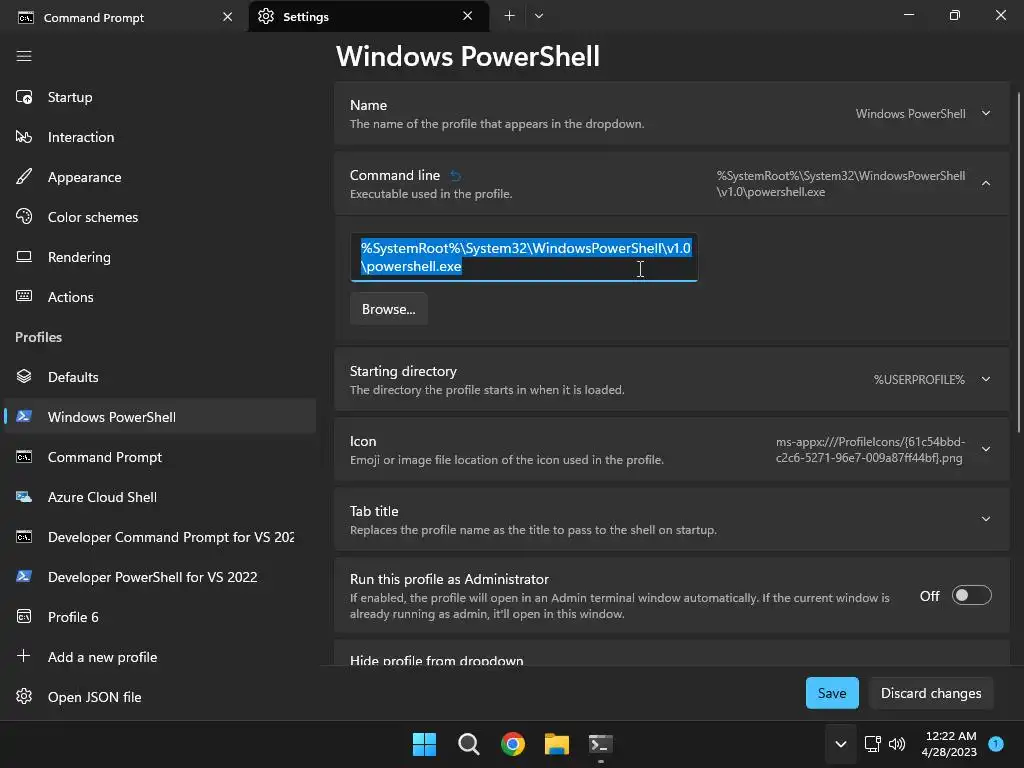Open the clock and date panel
1024x768 pixels.
949,744
